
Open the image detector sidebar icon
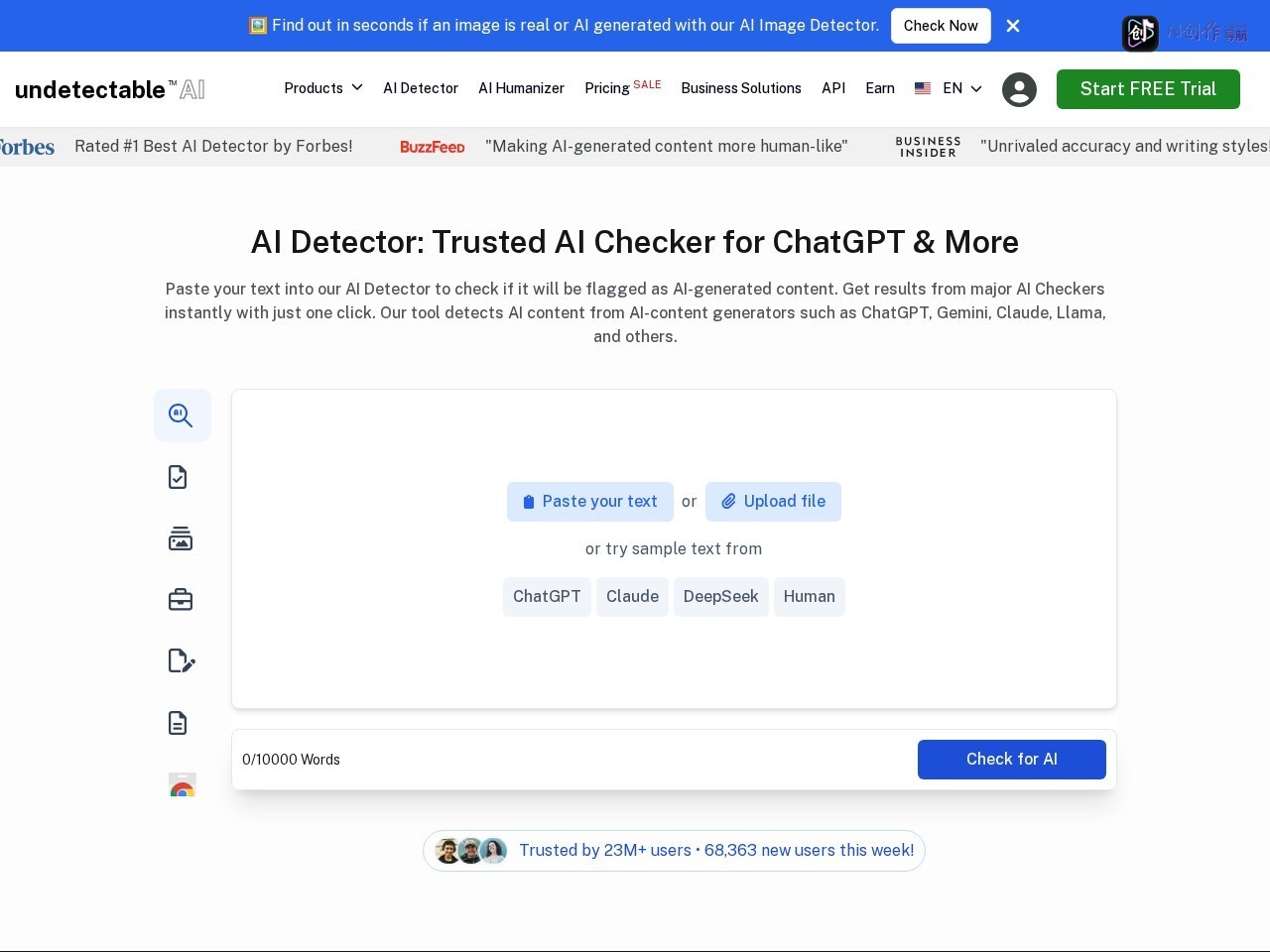[x=181, y=538]
